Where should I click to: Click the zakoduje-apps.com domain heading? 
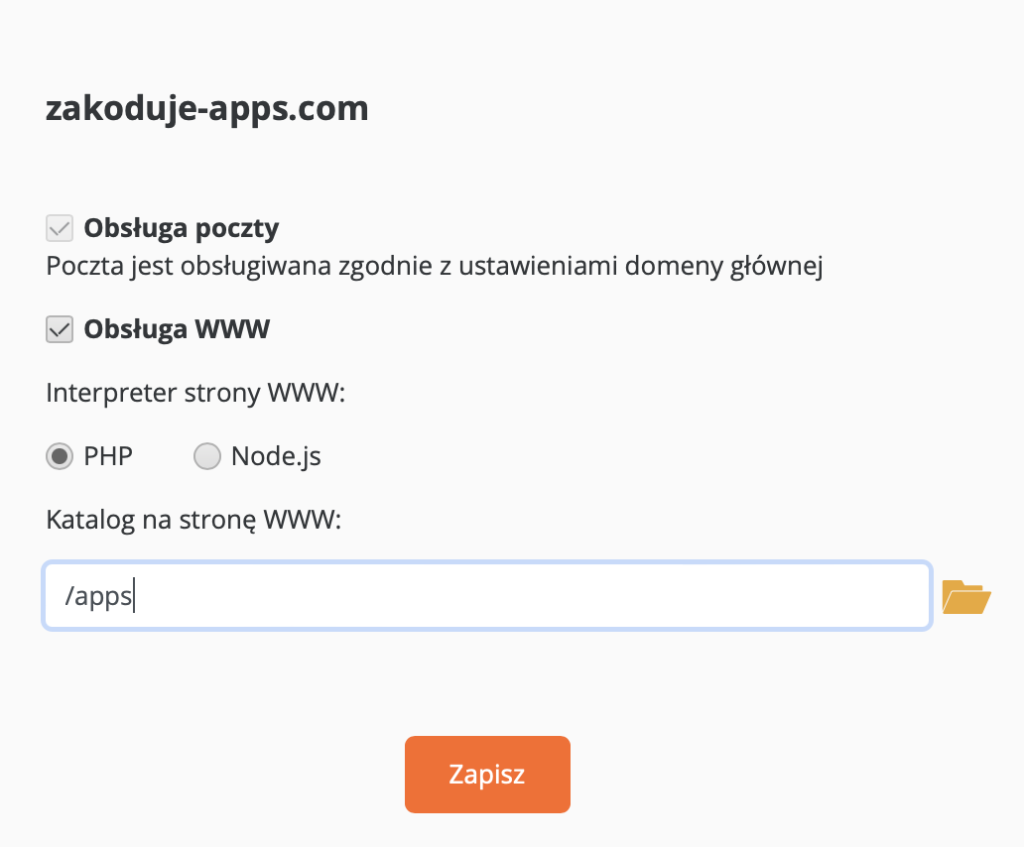click(207, 108)
